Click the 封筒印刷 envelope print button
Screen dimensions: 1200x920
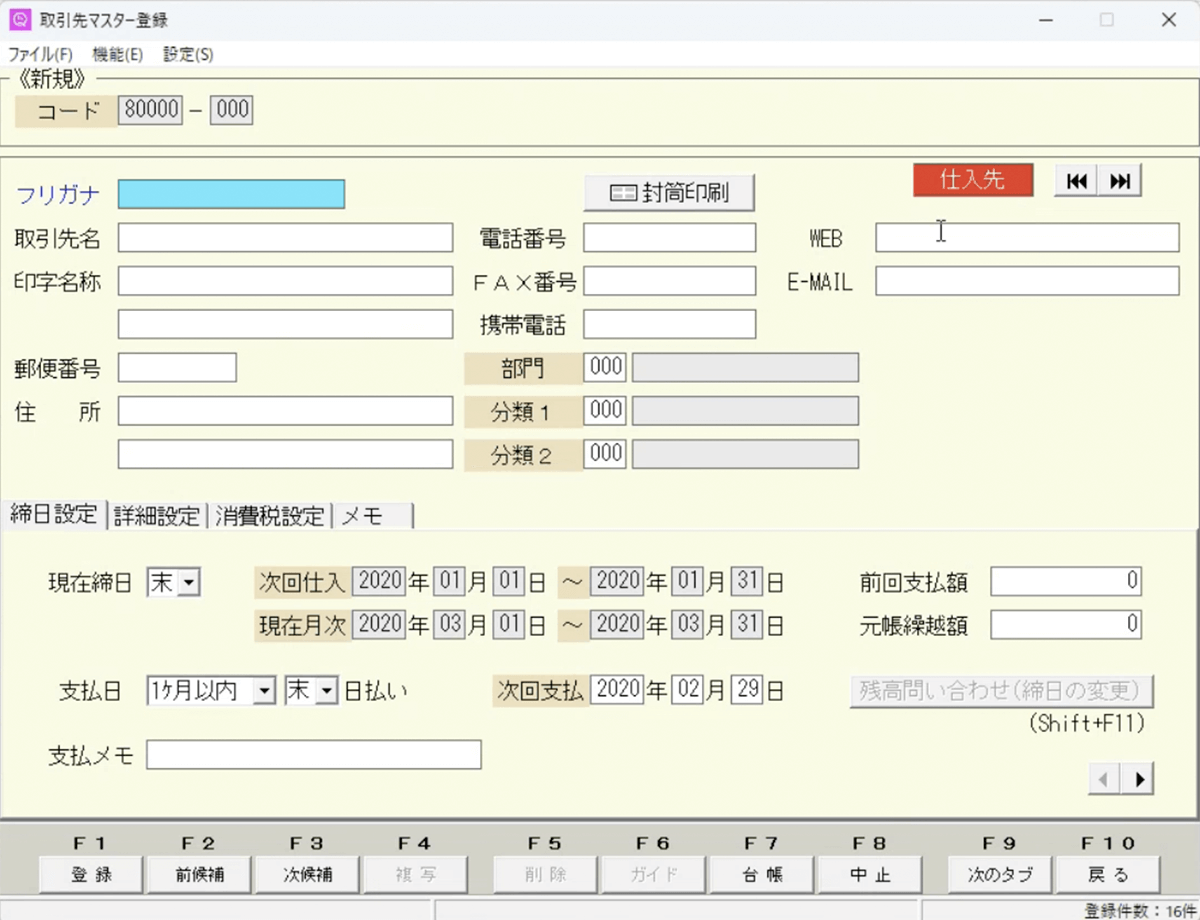(669, 193)
